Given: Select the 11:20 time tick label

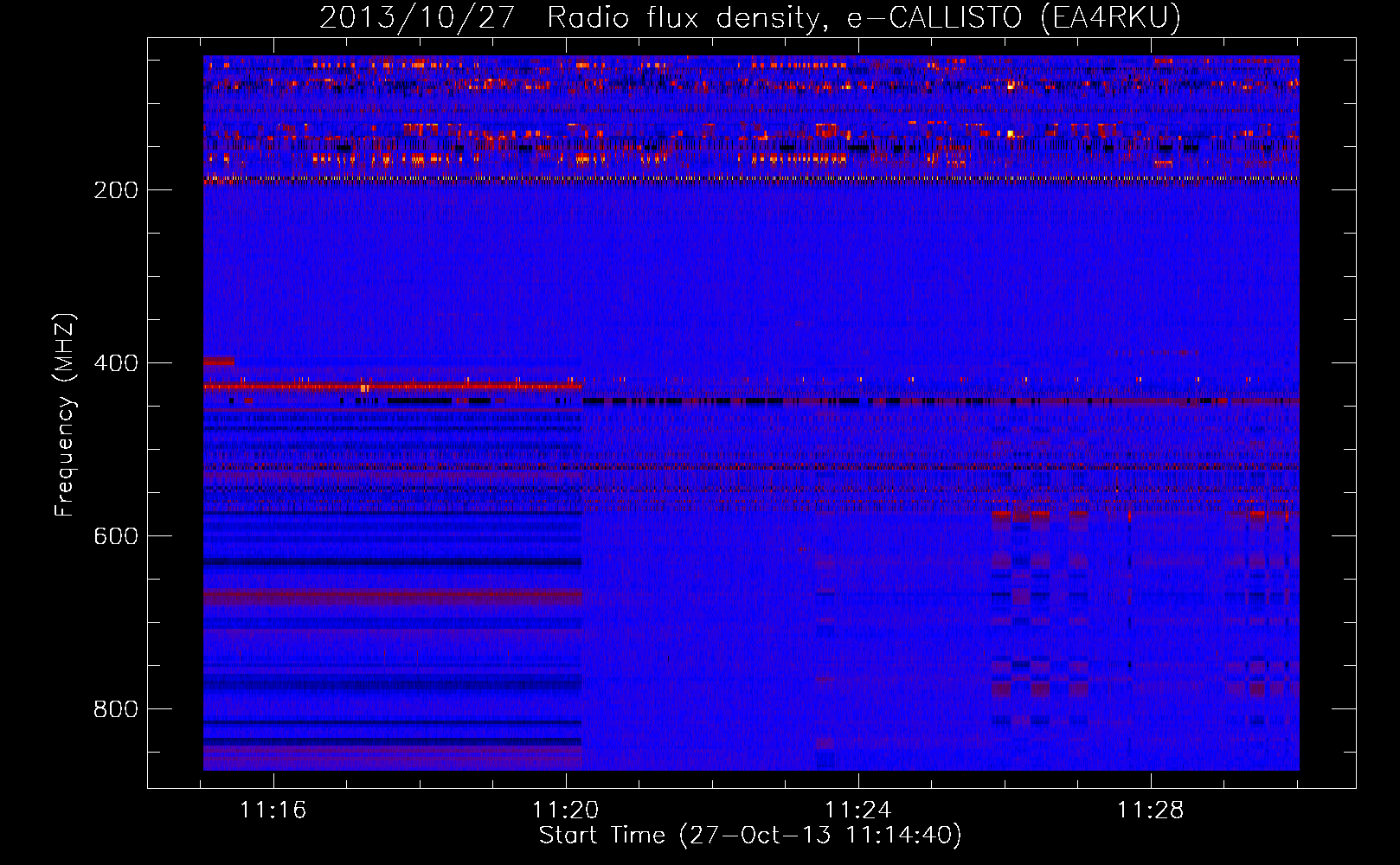Looking at the screenshot, I should pos(565,811).
